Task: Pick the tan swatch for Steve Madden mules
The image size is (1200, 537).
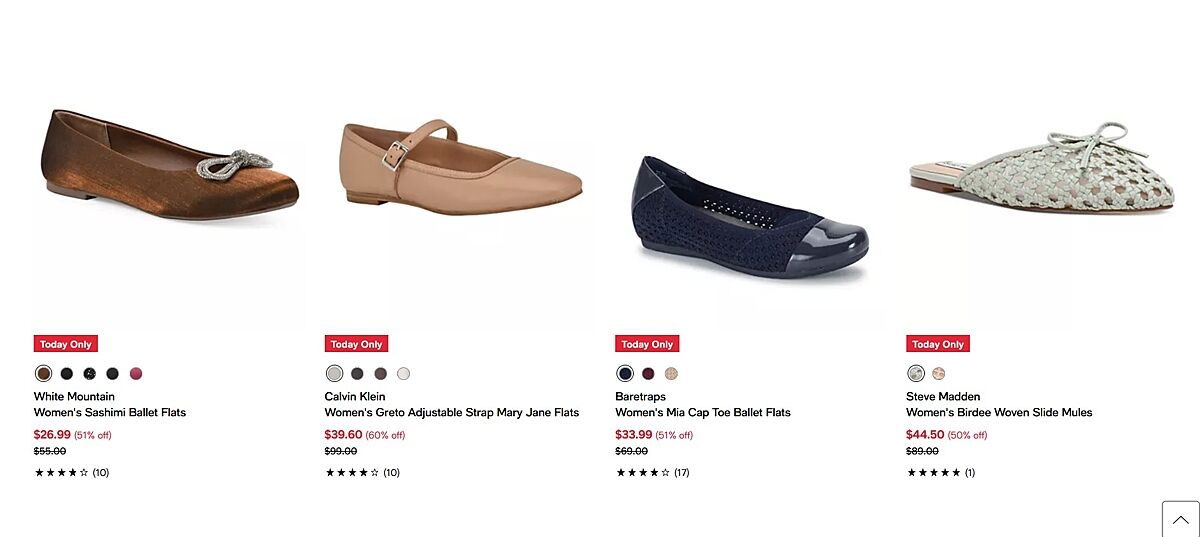Action: [938, 374]
